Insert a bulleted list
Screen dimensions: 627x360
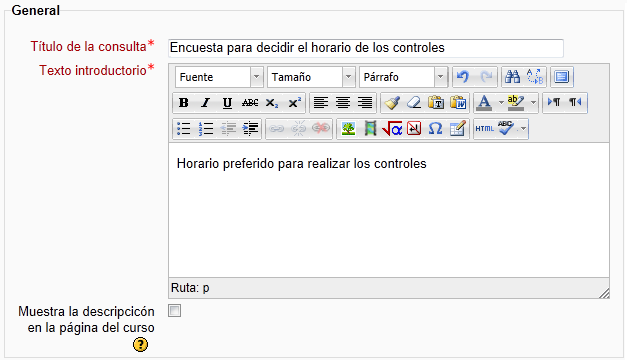pyautogui.click(x=184, y=129)
